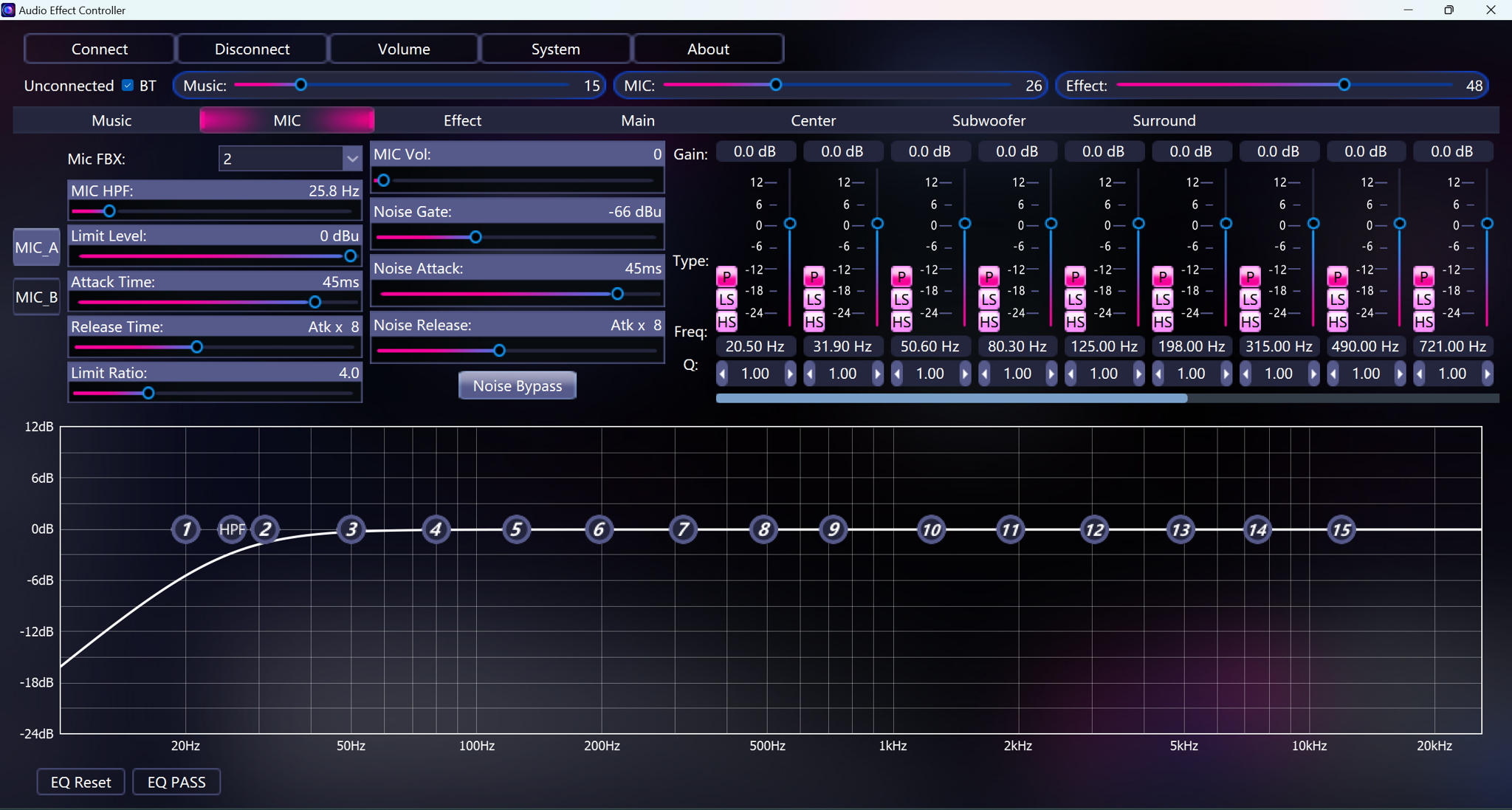Viewport: 1512px width, 810px height.
Task: Click EQ node 2 on the graph
Action: pos(266,529)
